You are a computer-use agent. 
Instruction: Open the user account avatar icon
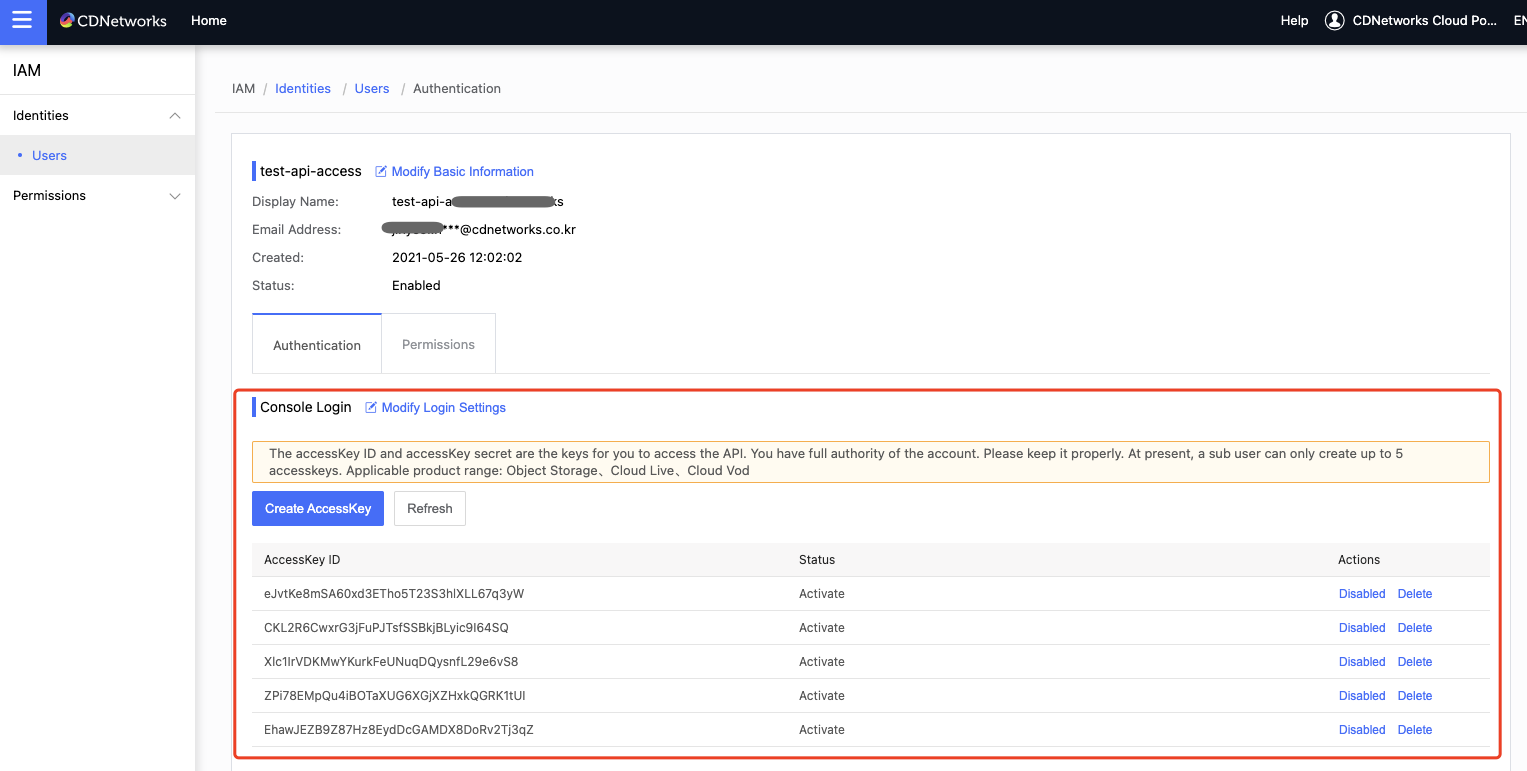(1334, 21)
